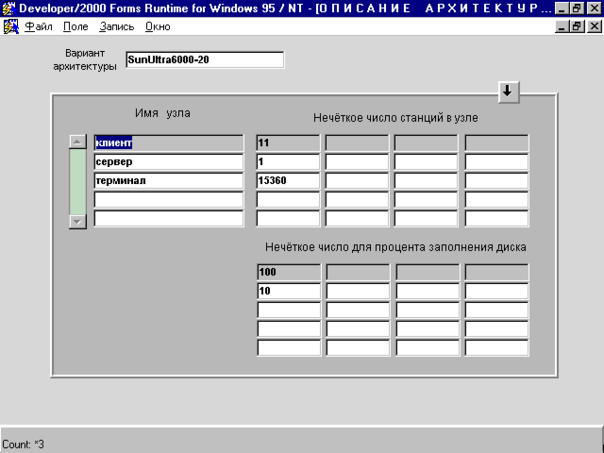
Task: Click the form document icon in the menu bar
Action: pos(11,27)
